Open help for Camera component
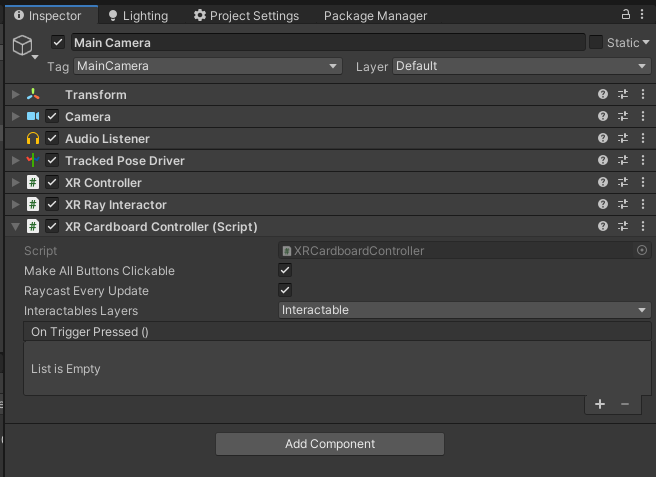656x477 pixels. 602,116
